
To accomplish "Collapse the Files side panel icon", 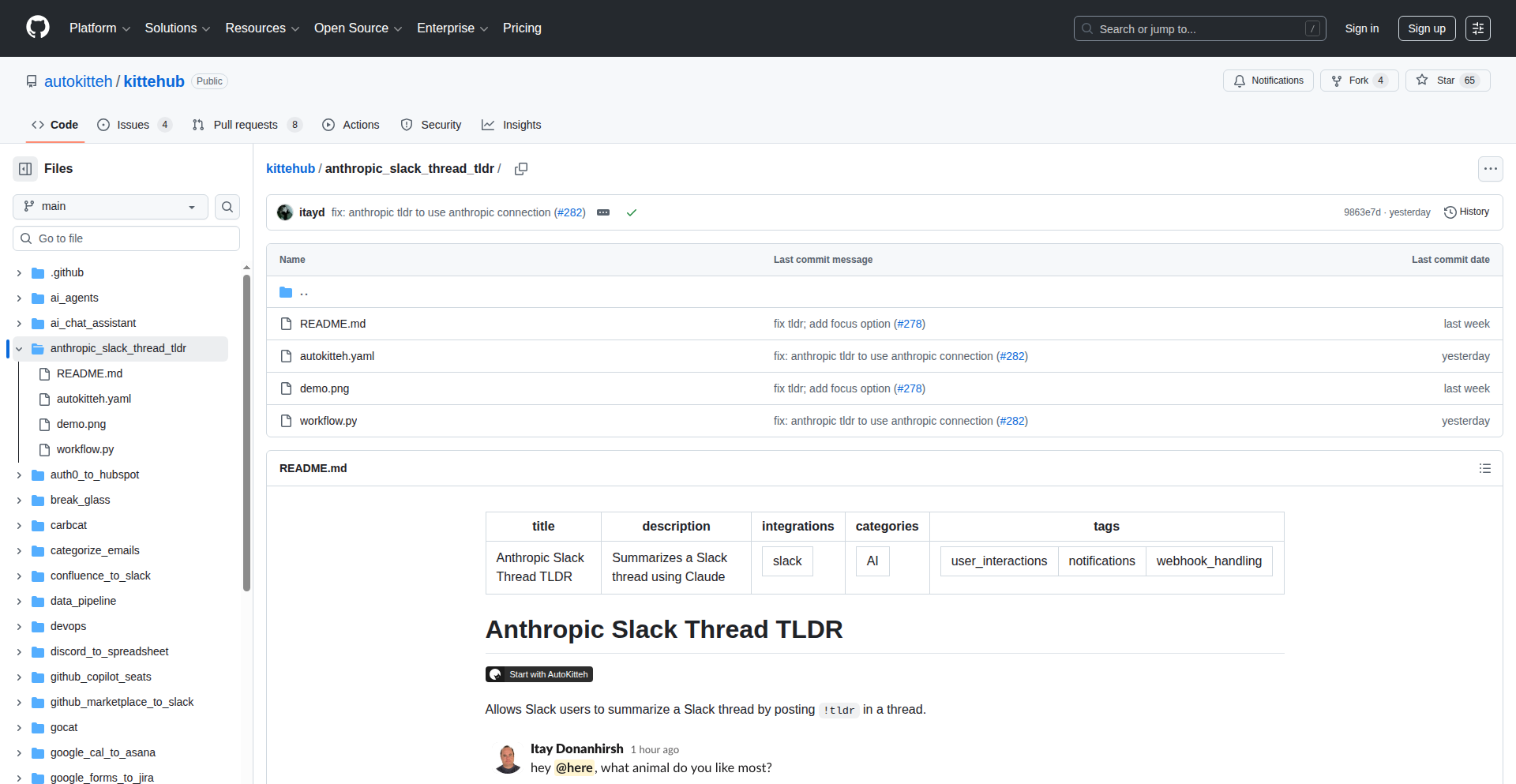I will click(25, 169).
